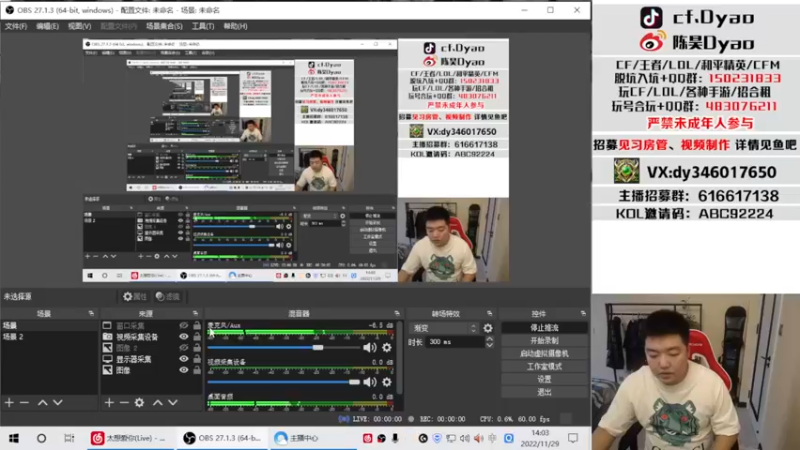Open 麦克风/Aux mixer settings gear
The image size is (800, 450).
(387, 347)
